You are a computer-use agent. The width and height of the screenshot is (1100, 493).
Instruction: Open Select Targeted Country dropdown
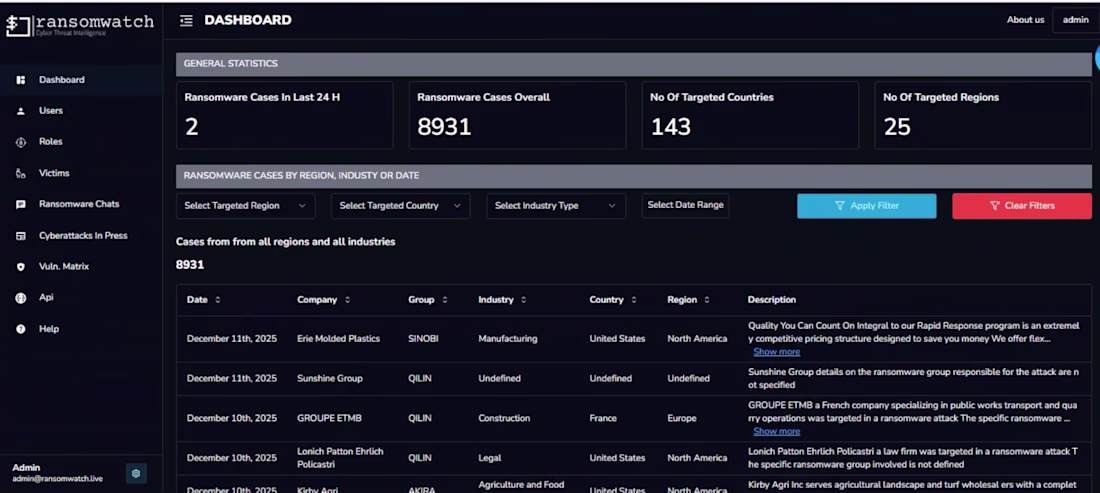401,206
